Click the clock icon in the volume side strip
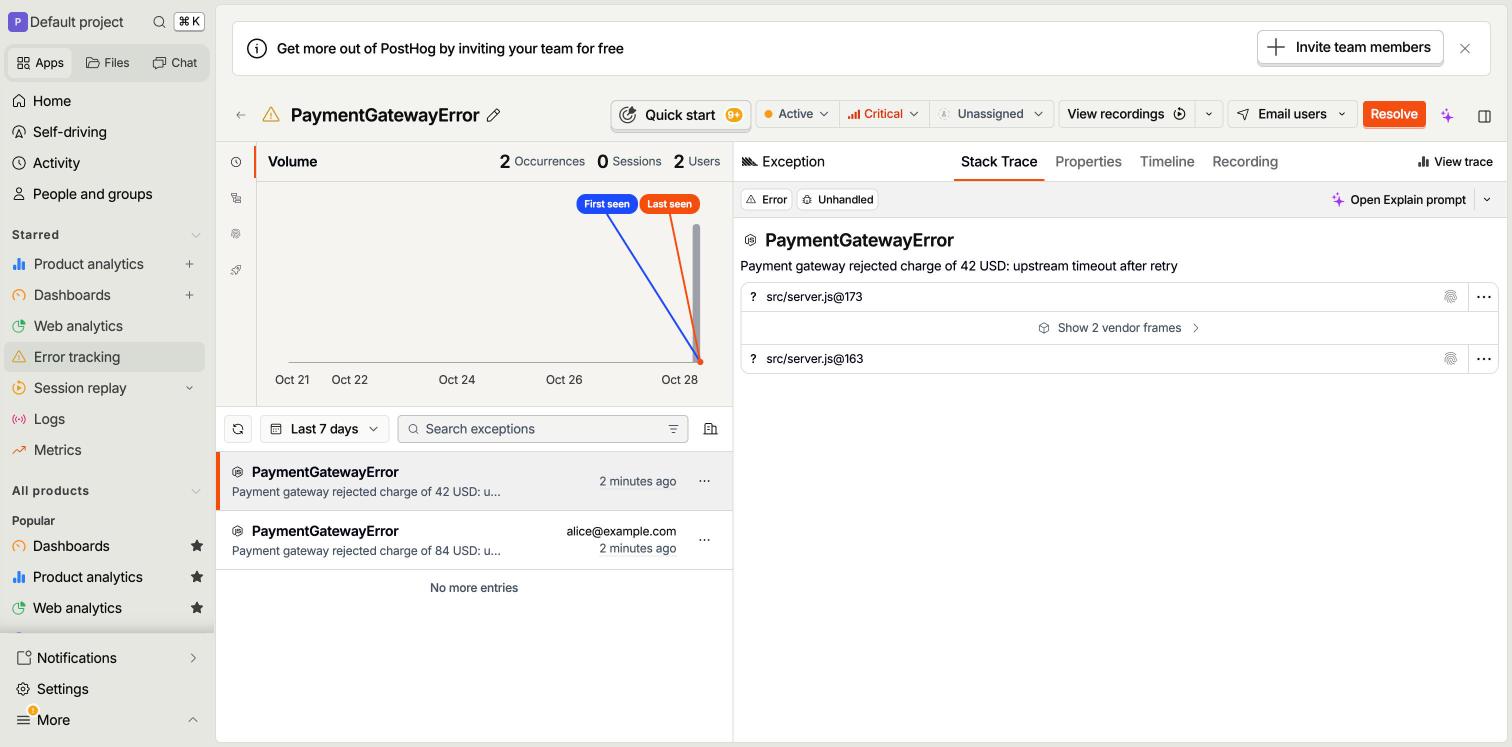1512x747 pixels. point(236,162)
